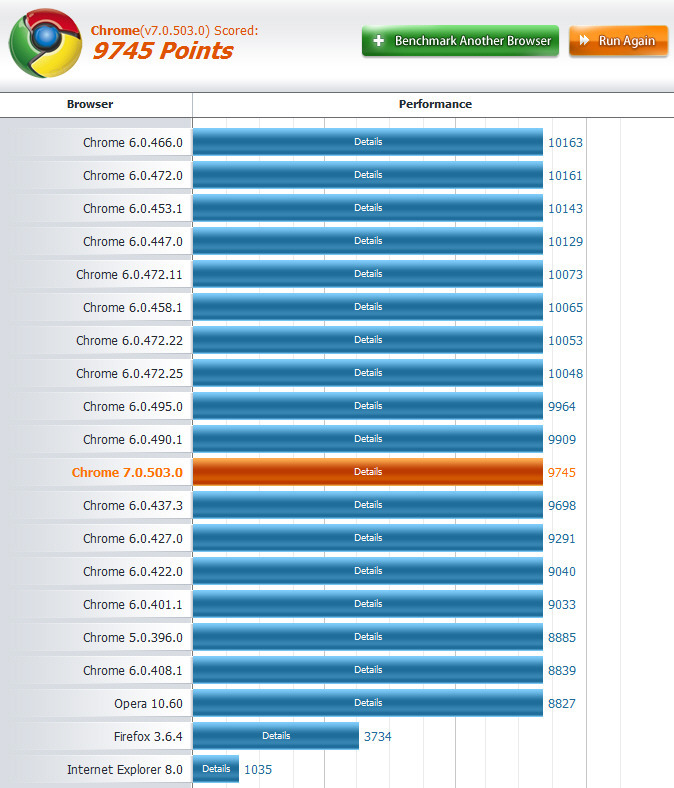Open Details for Chrome 6.0.472.22

368,340
